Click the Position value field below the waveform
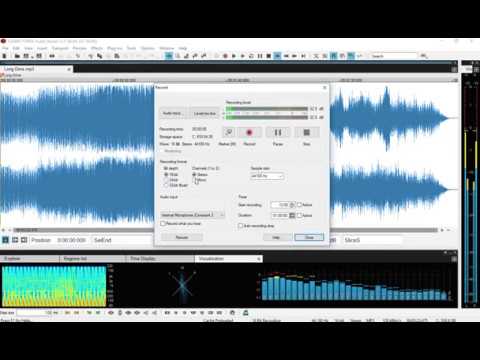Screen dimensions: 480x360 pos(72,240)
